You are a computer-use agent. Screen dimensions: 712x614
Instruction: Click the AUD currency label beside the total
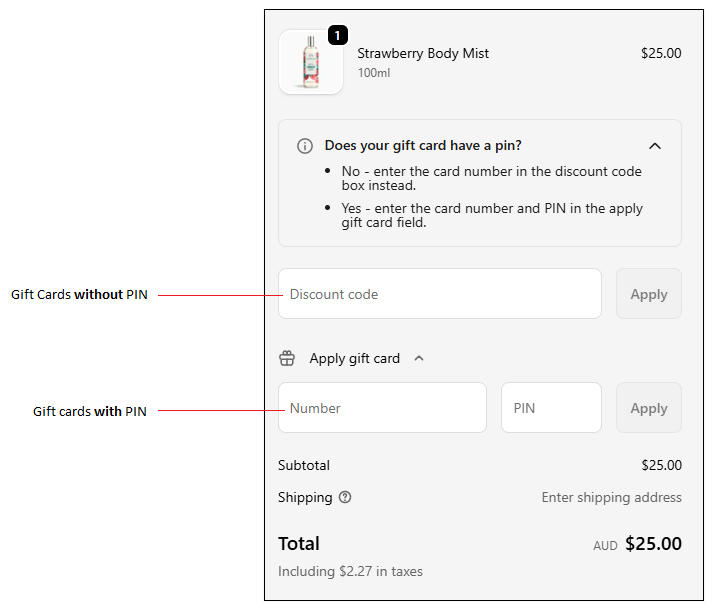605,546
